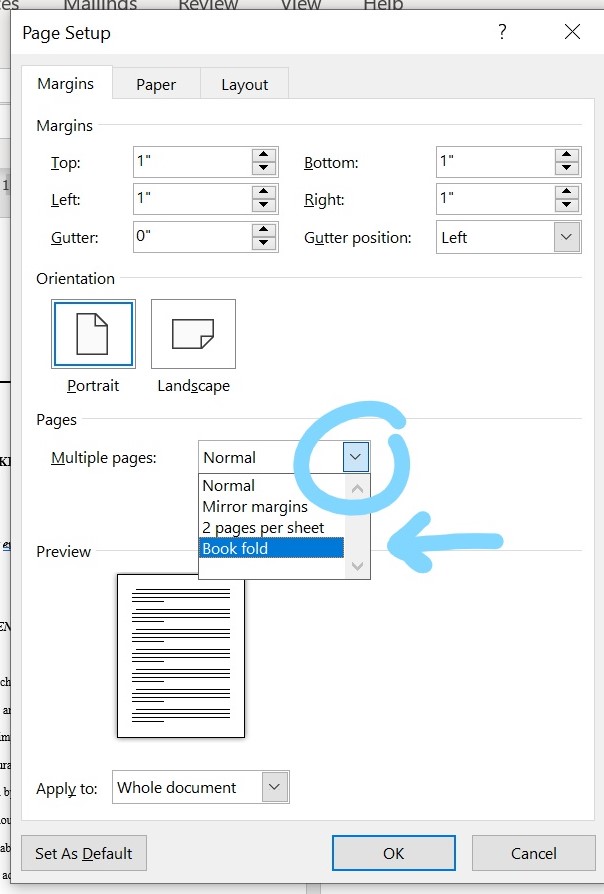The image size is (604, 894).
Task: Increase the Top margin with up arrow
Action: point(264,155)
